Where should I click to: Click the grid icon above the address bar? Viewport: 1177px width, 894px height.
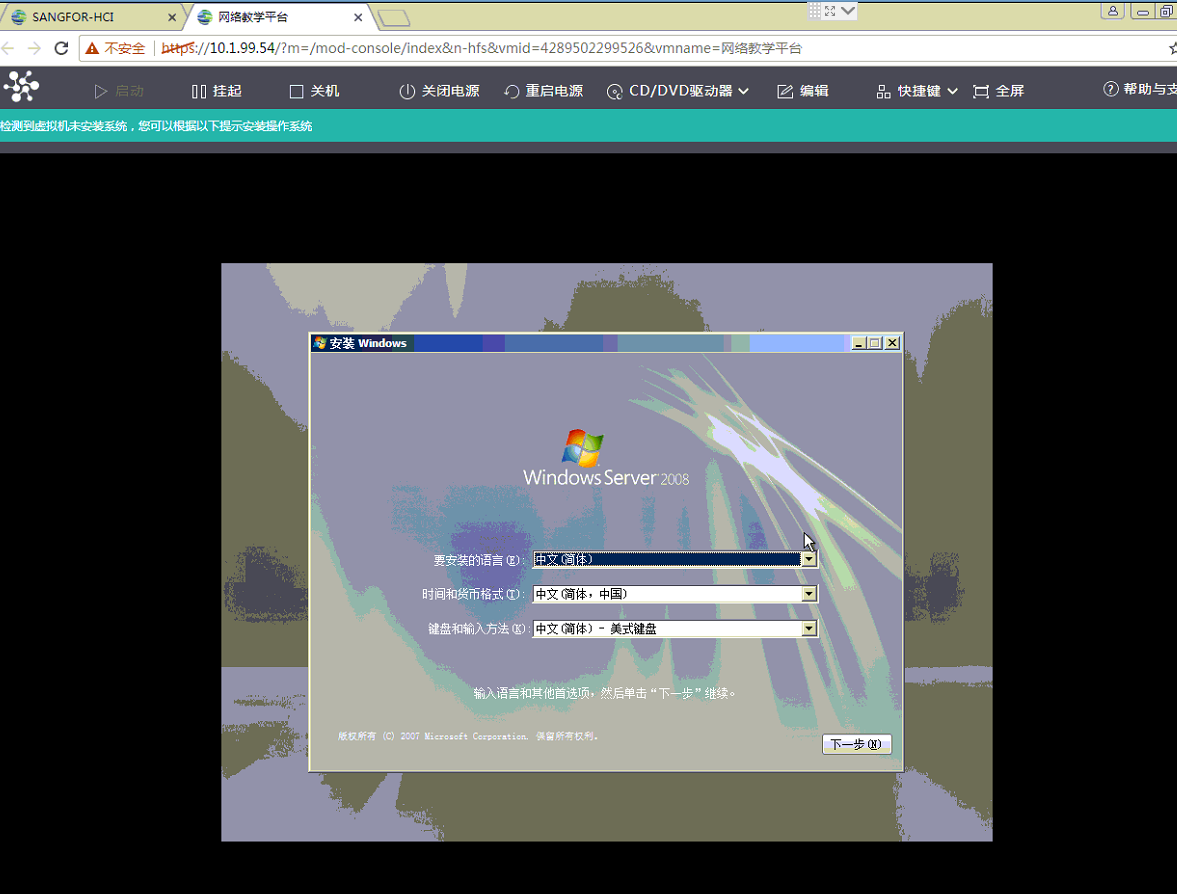(814, 10)
